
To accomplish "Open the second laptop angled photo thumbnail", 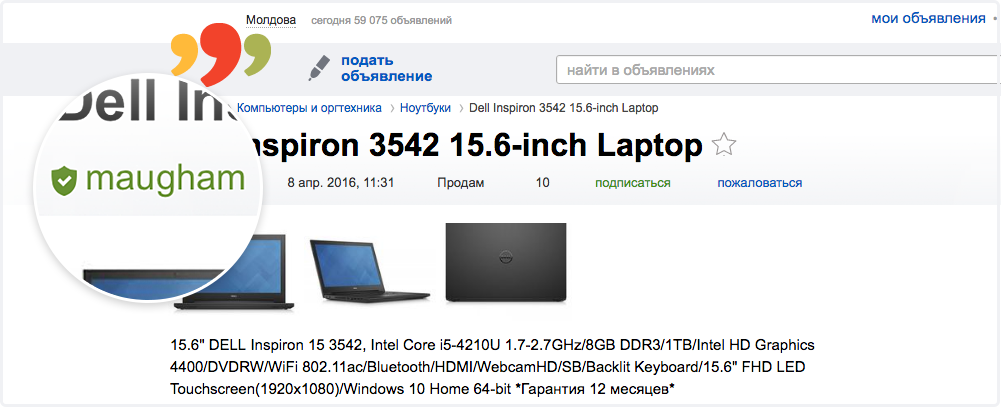I will click(369, 270).
